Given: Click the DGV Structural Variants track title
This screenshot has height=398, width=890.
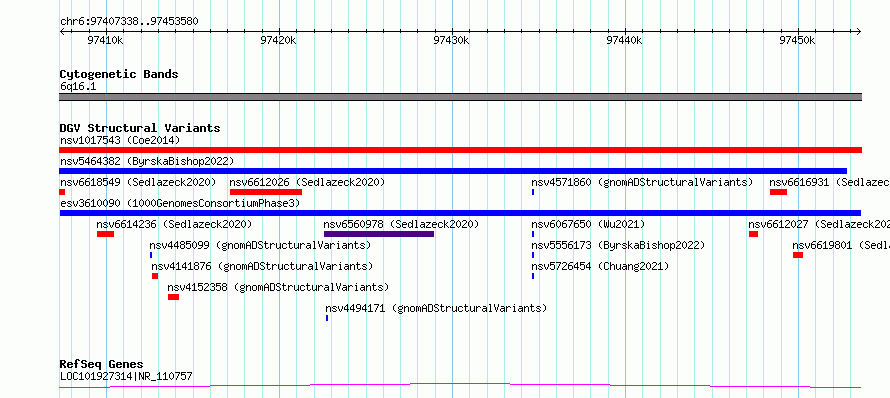Looking at the screenshot, I should pyautogui.click(x=140, y=128).
